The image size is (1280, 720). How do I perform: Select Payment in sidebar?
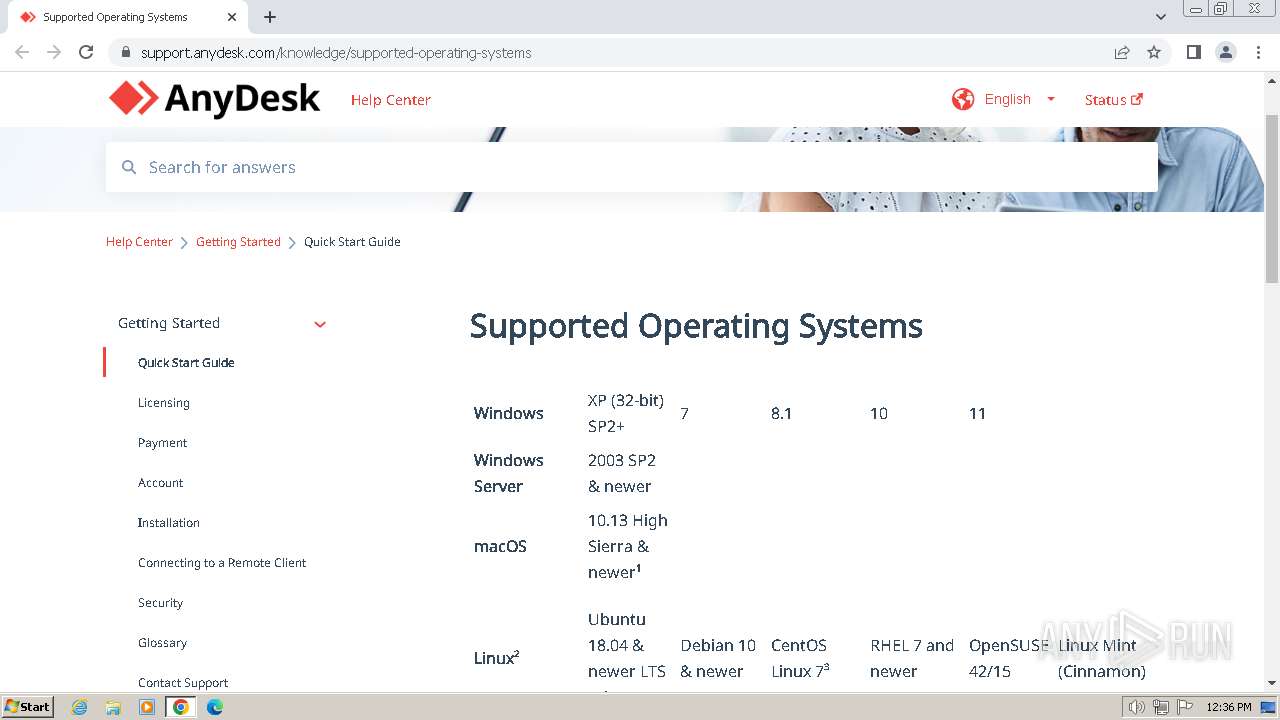(162, 443)
